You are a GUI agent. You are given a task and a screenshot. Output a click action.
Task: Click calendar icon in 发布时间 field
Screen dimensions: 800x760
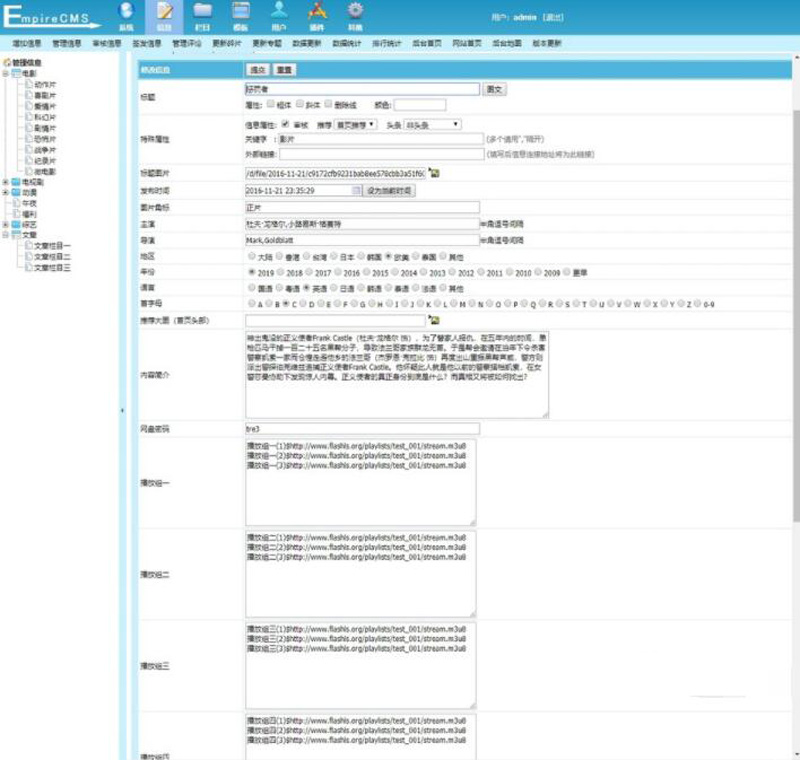coord(357,190)
